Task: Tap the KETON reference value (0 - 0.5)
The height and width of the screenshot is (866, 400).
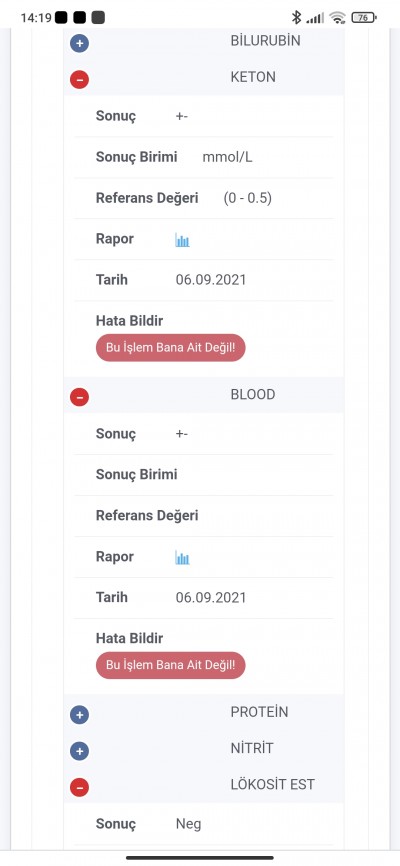Action: click(248, 198)
